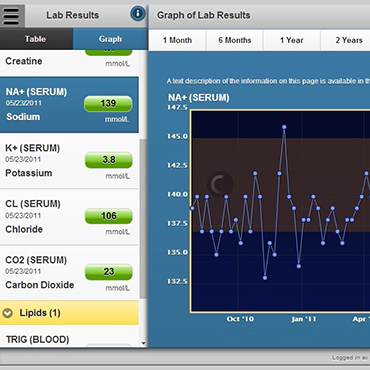Click the Oct '10 axis label
370x370 pixels.
click(x=240, y=319)
